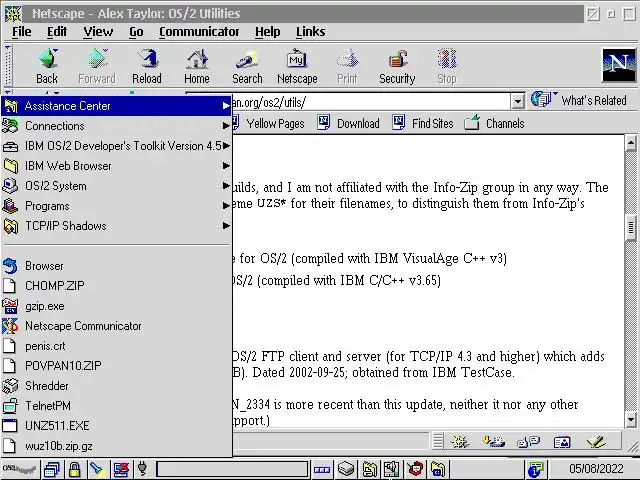Viewport: 640px width, 480px height.
Task: Open CHOMP.ZIP in the menu list
Action: 116,286
